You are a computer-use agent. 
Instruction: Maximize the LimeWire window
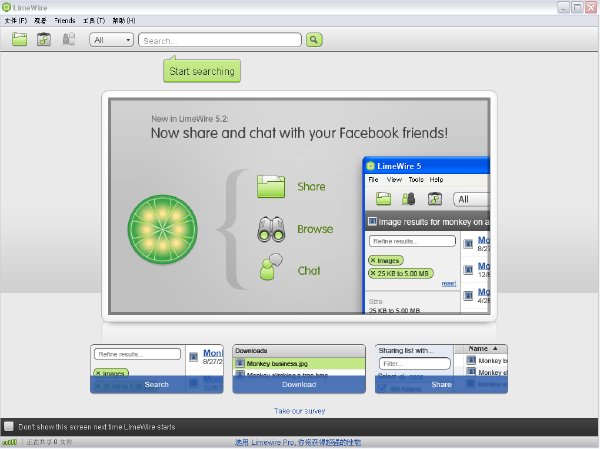pos(577,7)
